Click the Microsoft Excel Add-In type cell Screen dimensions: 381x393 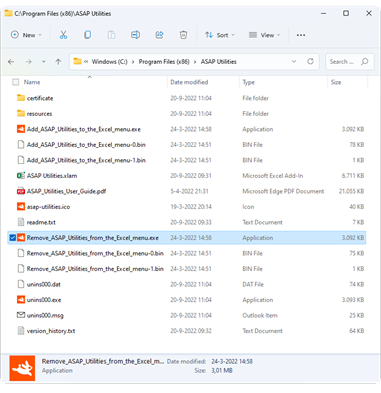click(273, 176)
